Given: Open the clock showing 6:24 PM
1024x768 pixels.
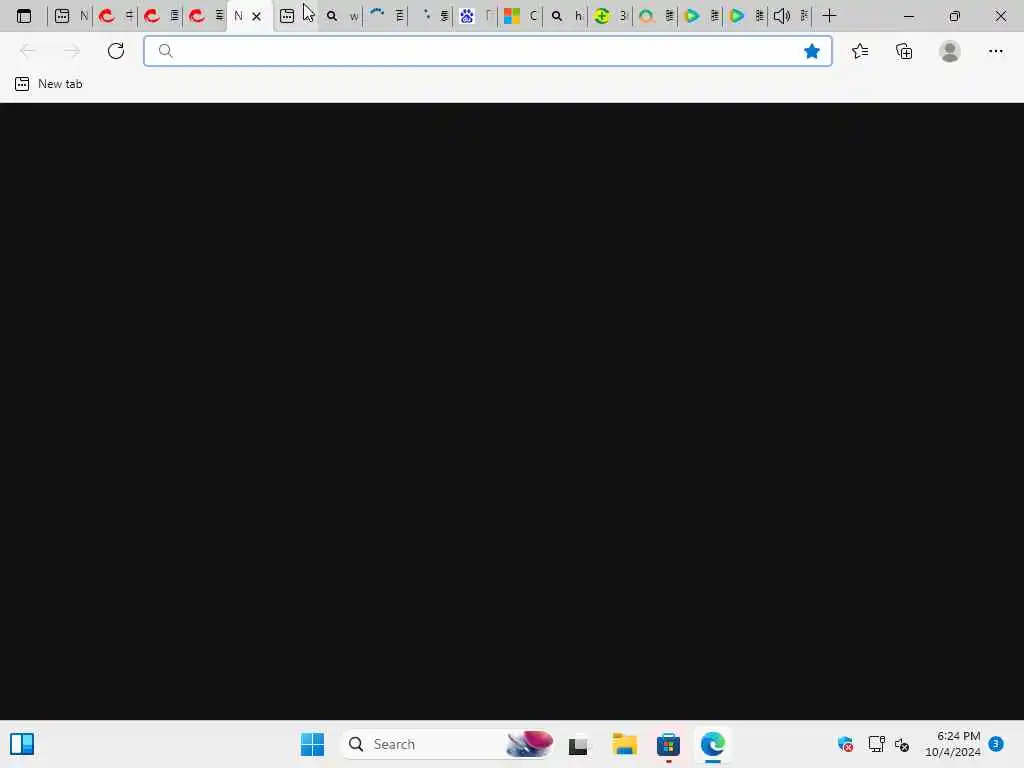Looking at the screenshot, I should pyautogui.click(x=953, y=744).
